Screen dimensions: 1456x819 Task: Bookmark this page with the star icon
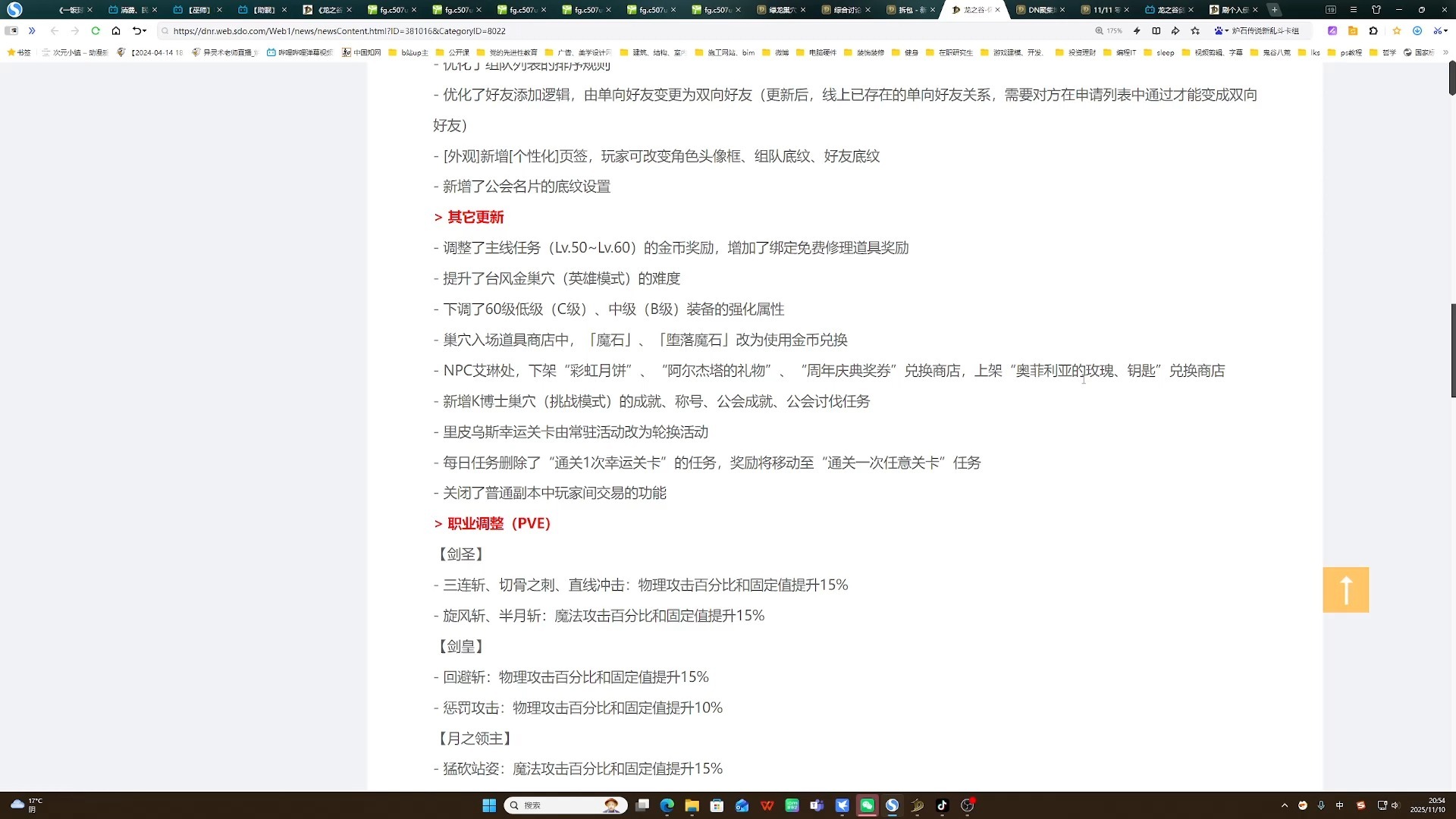pos(1196,31)
